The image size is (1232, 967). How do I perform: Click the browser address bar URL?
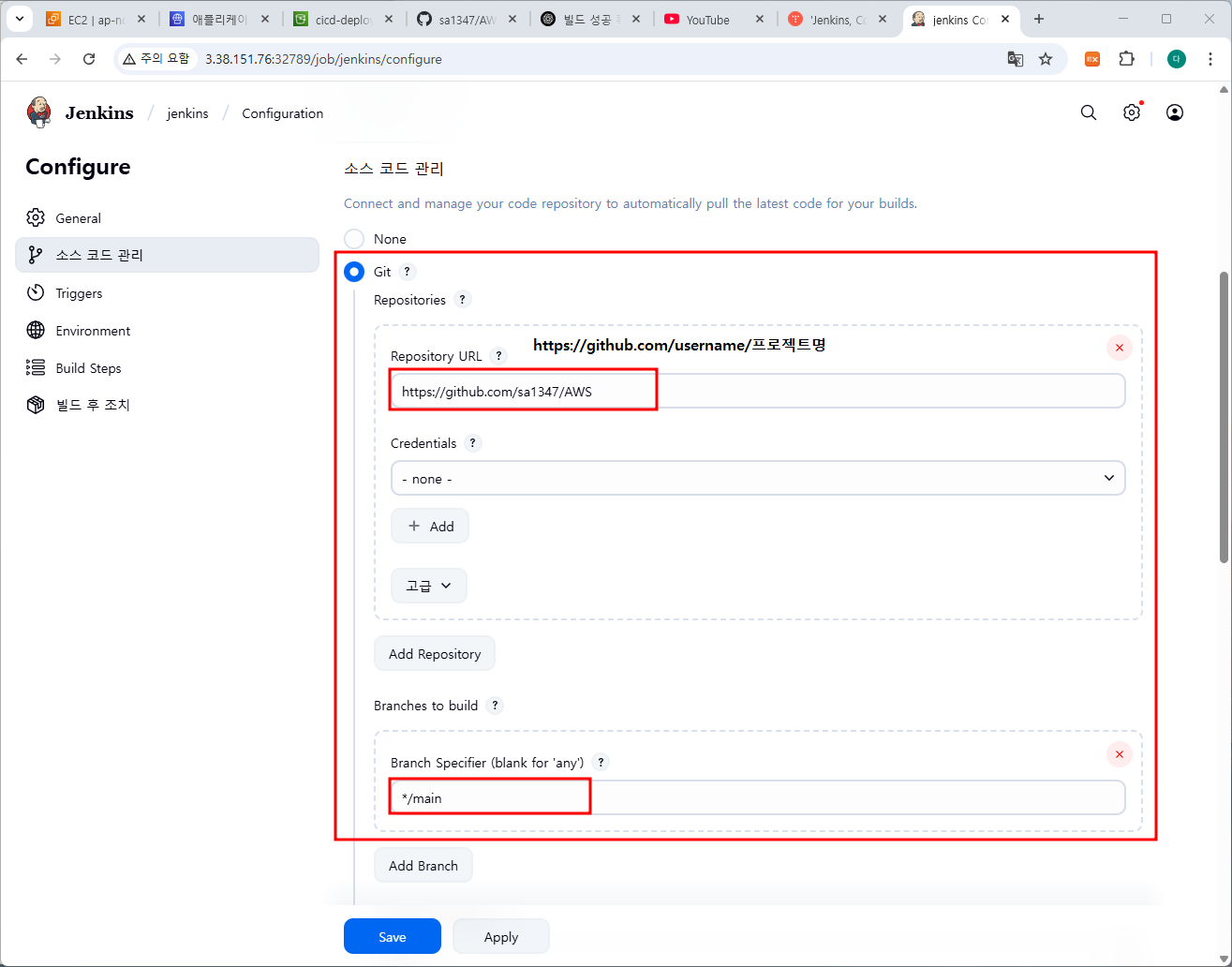(x=323, y=59)
